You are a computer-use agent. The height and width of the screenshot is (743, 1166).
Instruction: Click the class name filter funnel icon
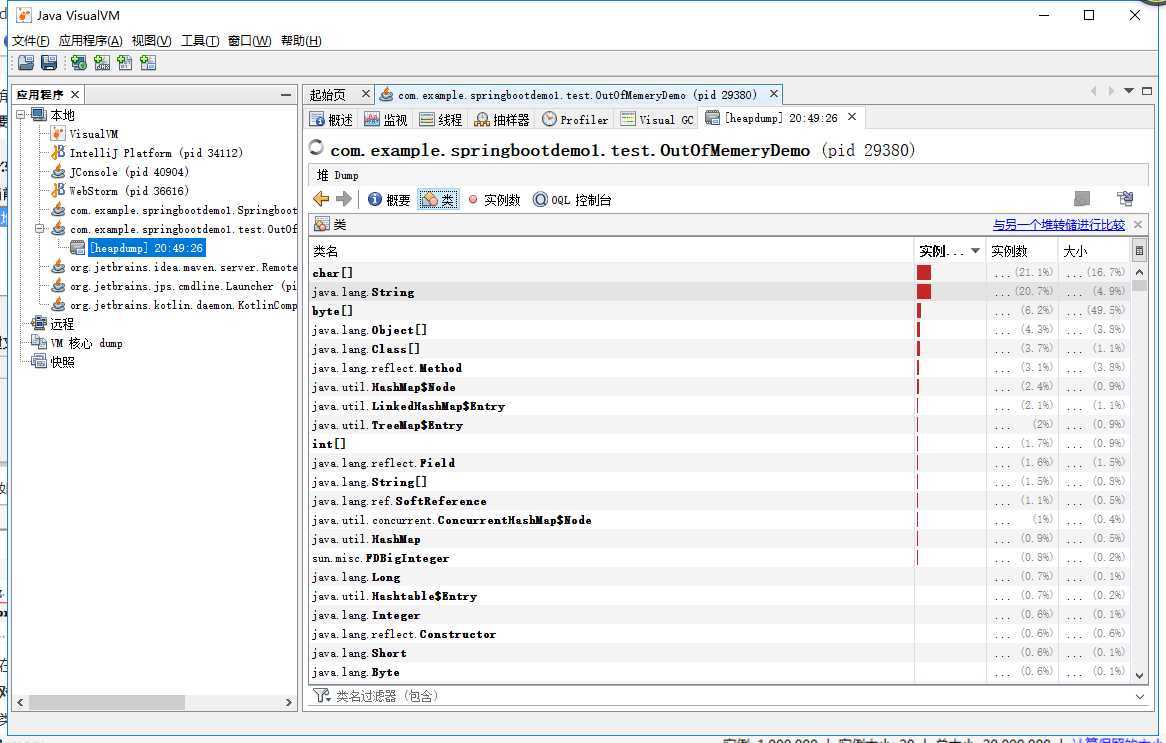click(x=321, y=695)
